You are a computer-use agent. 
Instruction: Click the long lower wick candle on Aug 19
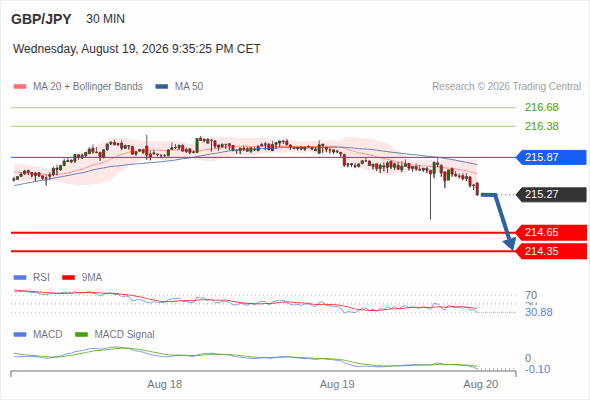[x=430, y=194]
